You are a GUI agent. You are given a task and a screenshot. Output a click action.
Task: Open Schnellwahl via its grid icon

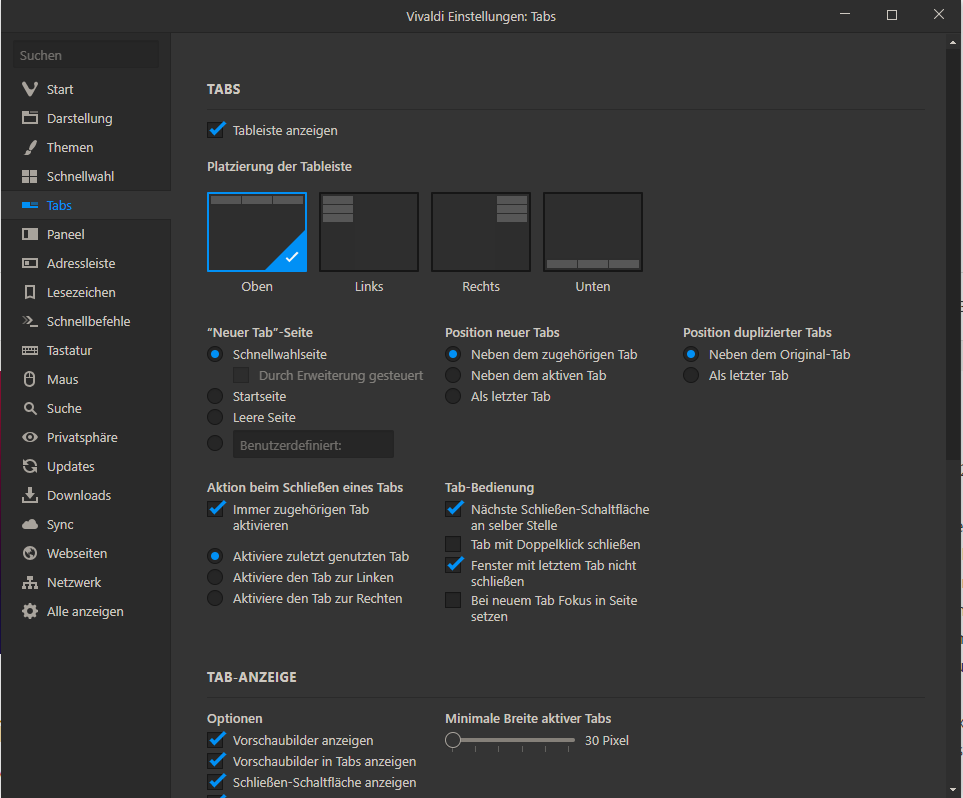pyautogui.click(x=30, y=176)
